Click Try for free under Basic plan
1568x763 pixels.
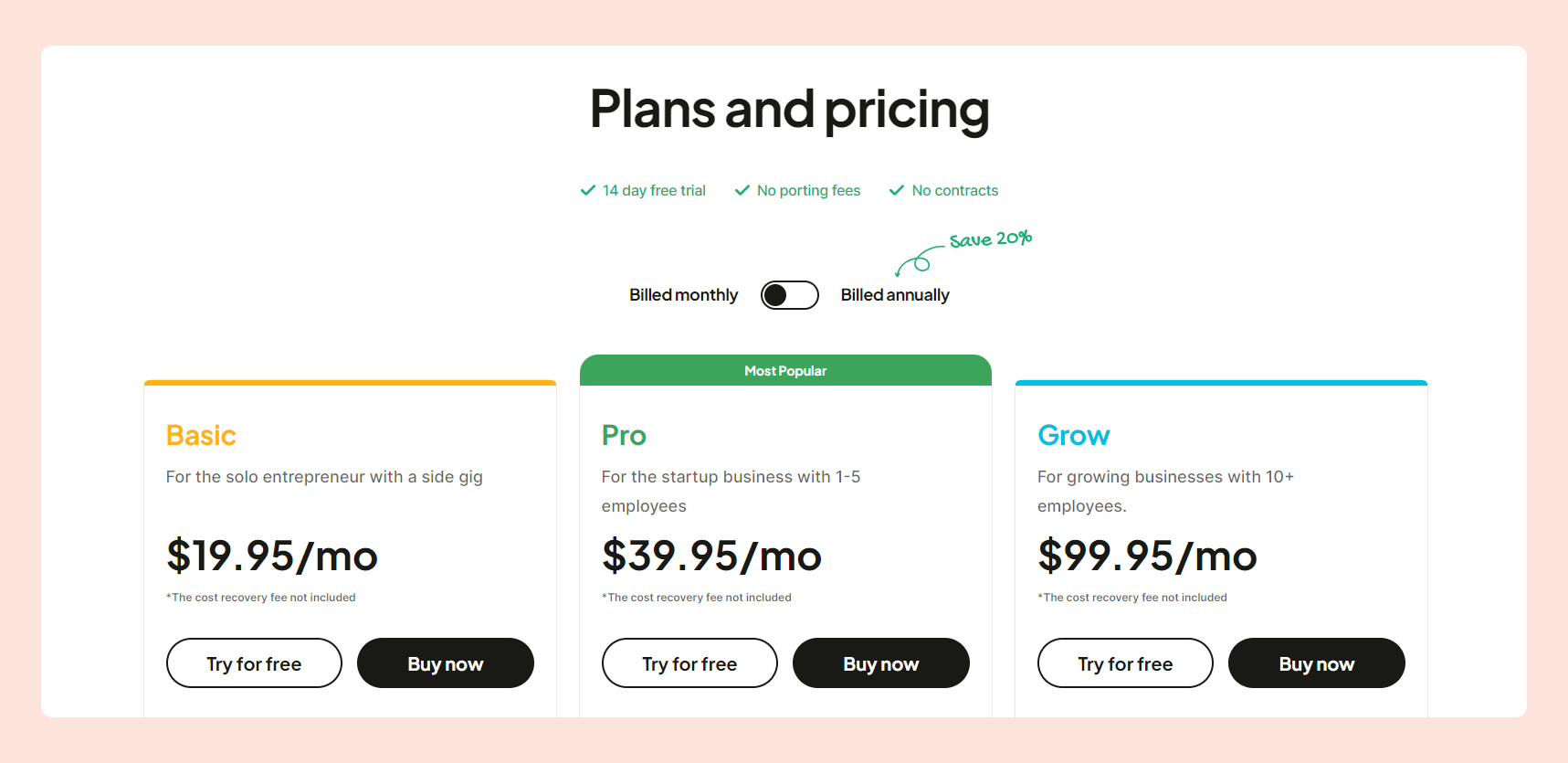[x=254, y=663]
